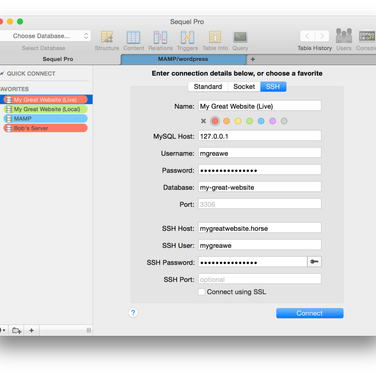Image resolution: width=376 pixels, height=376 pixels.
Task: Open the Table Info icon
Action: [215, 37]
